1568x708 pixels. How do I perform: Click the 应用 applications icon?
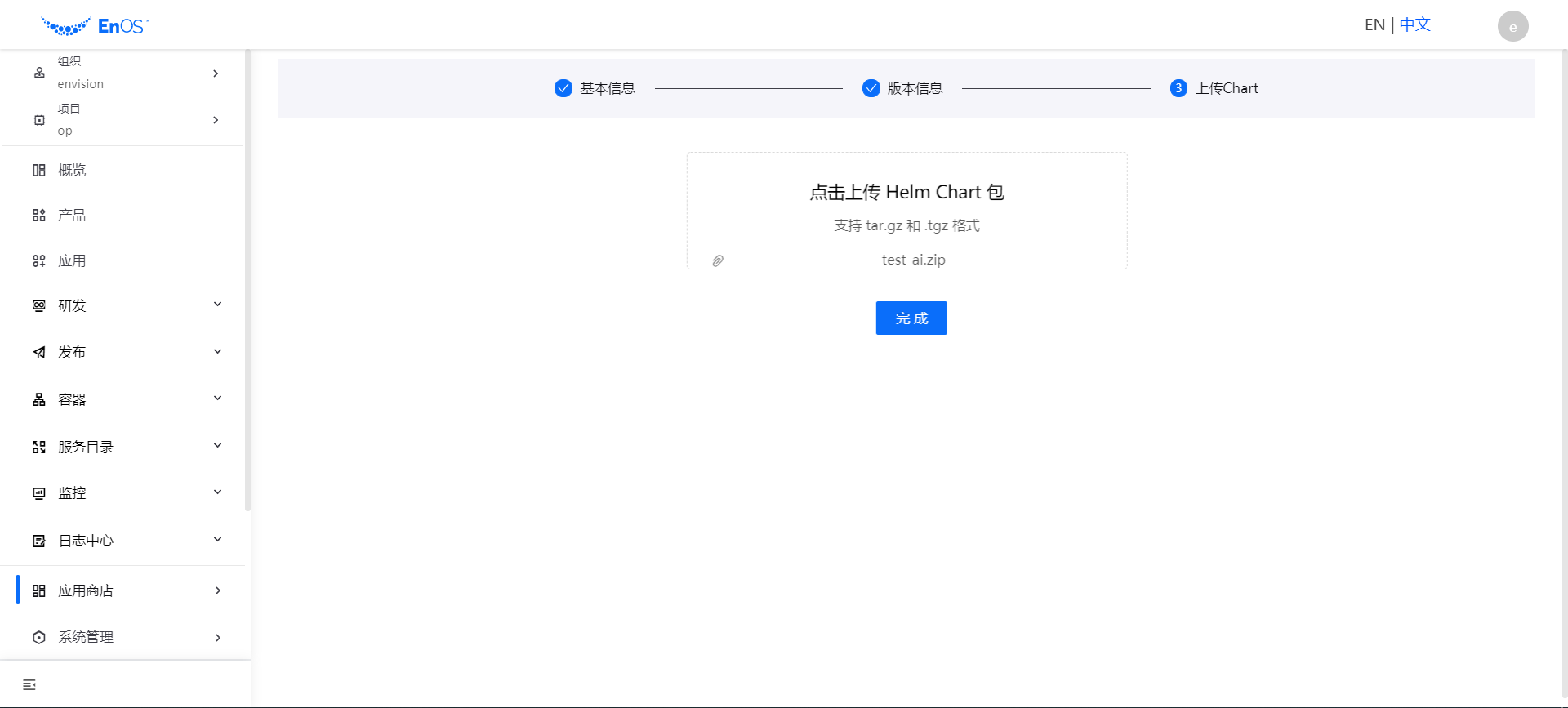pos(39,261)
